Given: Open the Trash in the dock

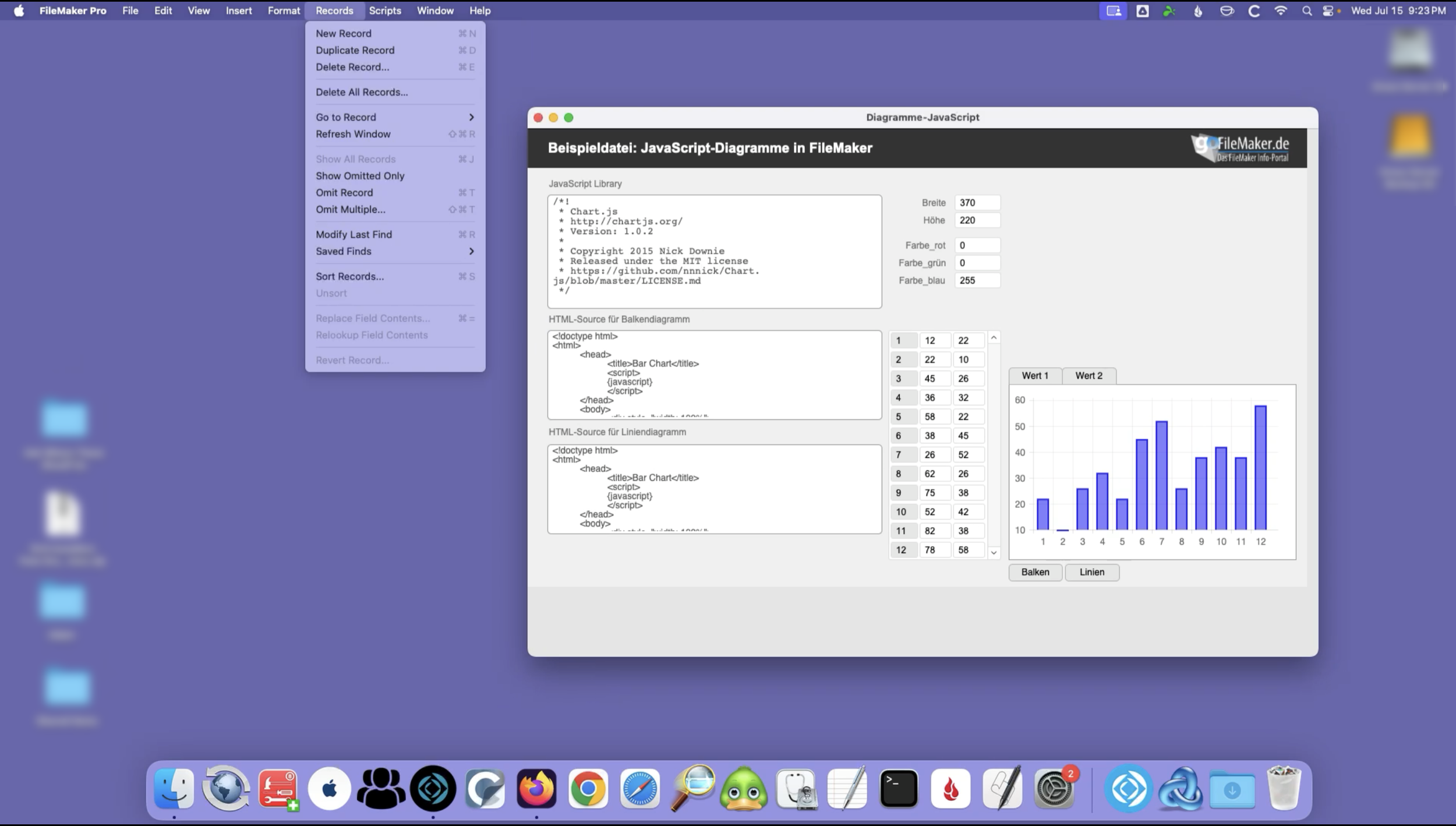Looking at the screenshot, I should click(x=1284, y=789).
